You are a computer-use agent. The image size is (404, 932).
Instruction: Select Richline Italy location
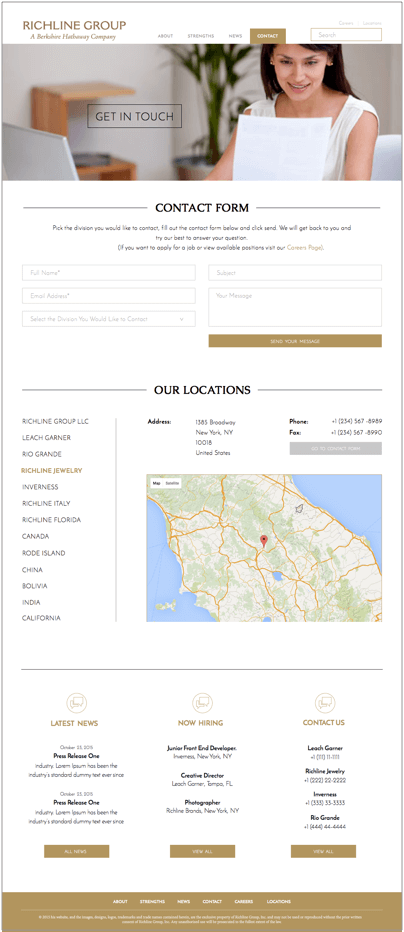click(x=46, y=503)
